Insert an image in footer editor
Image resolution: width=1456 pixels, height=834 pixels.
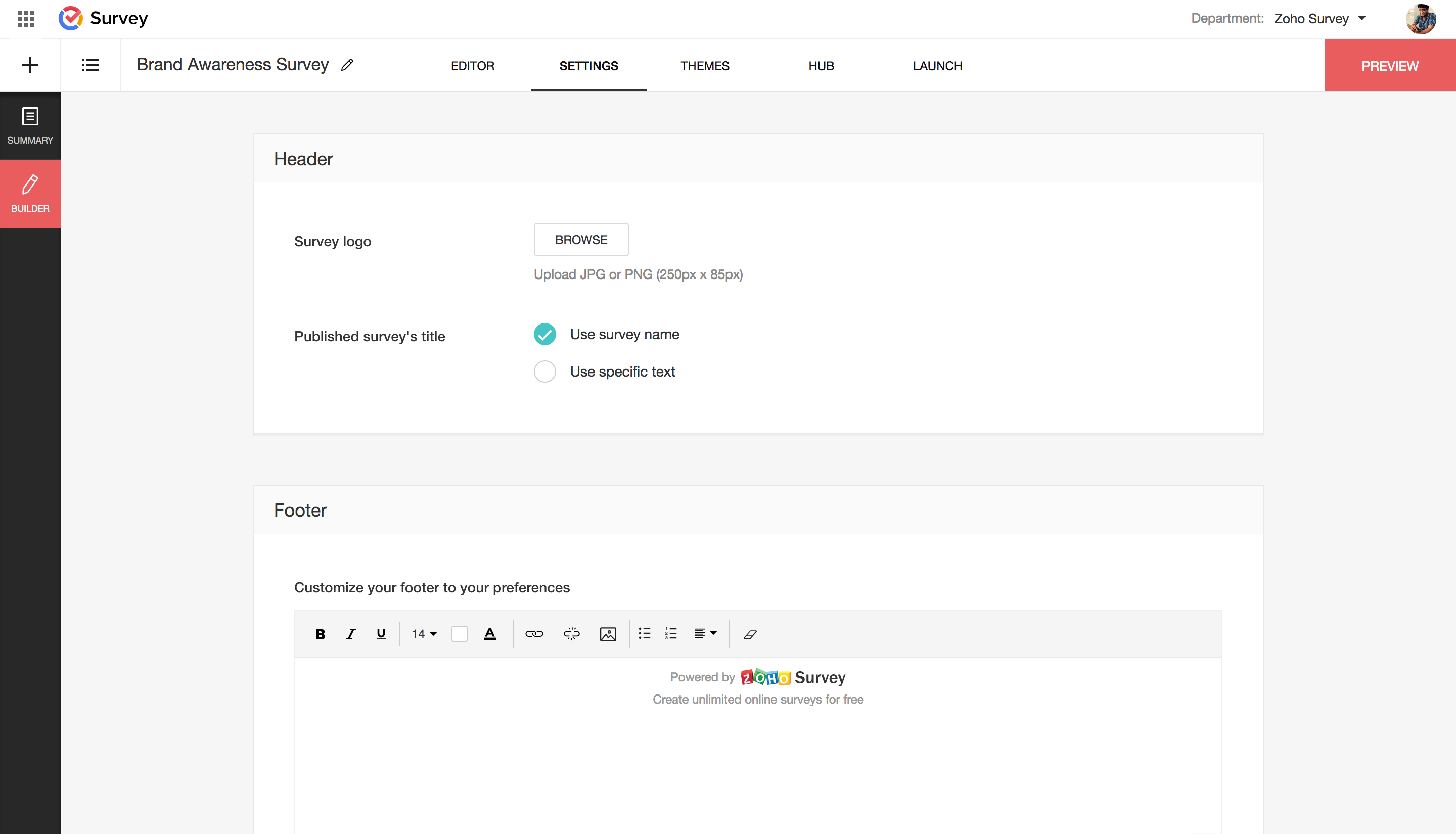click(608, 634)
